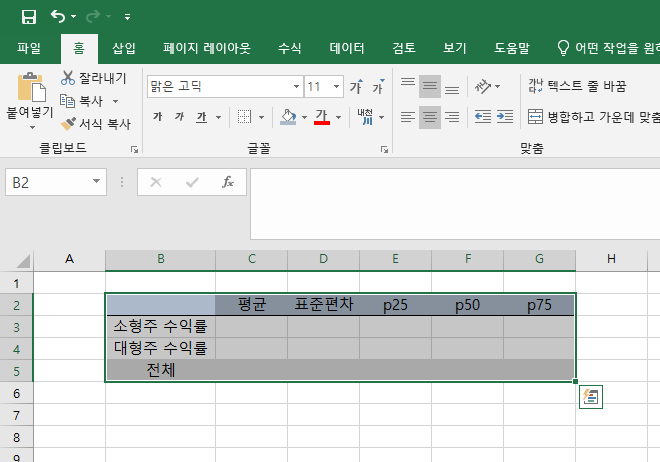Toggle center text alignment
Viewport: 660px width, 462px height.
coord(430,117)
